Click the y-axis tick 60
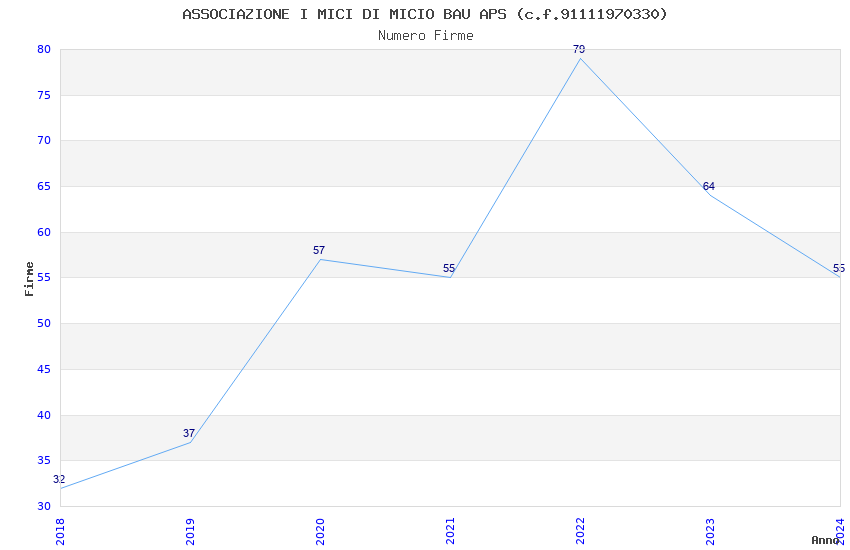The image size is (850, 550). (44, 232)
